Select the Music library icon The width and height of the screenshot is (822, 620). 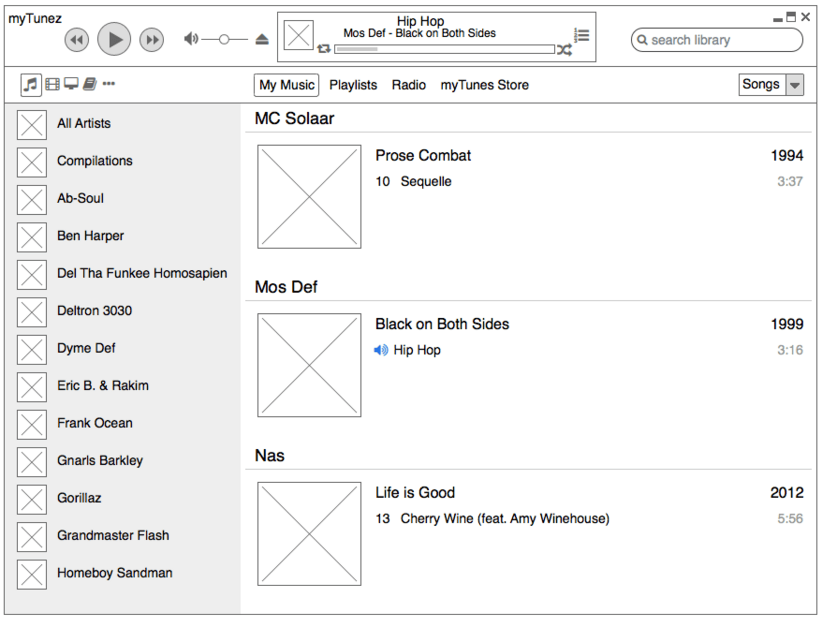pyautogui.click(x=30, y=84)
